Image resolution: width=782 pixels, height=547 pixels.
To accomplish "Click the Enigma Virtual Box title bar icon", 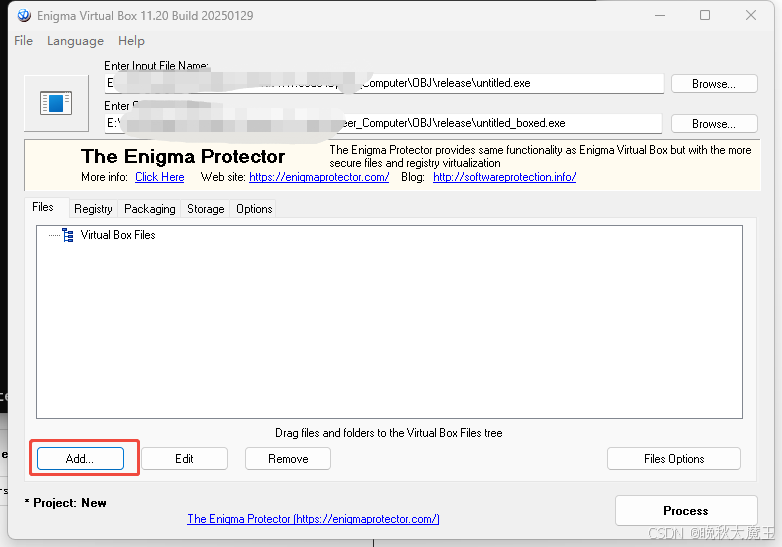I will 23,15.
